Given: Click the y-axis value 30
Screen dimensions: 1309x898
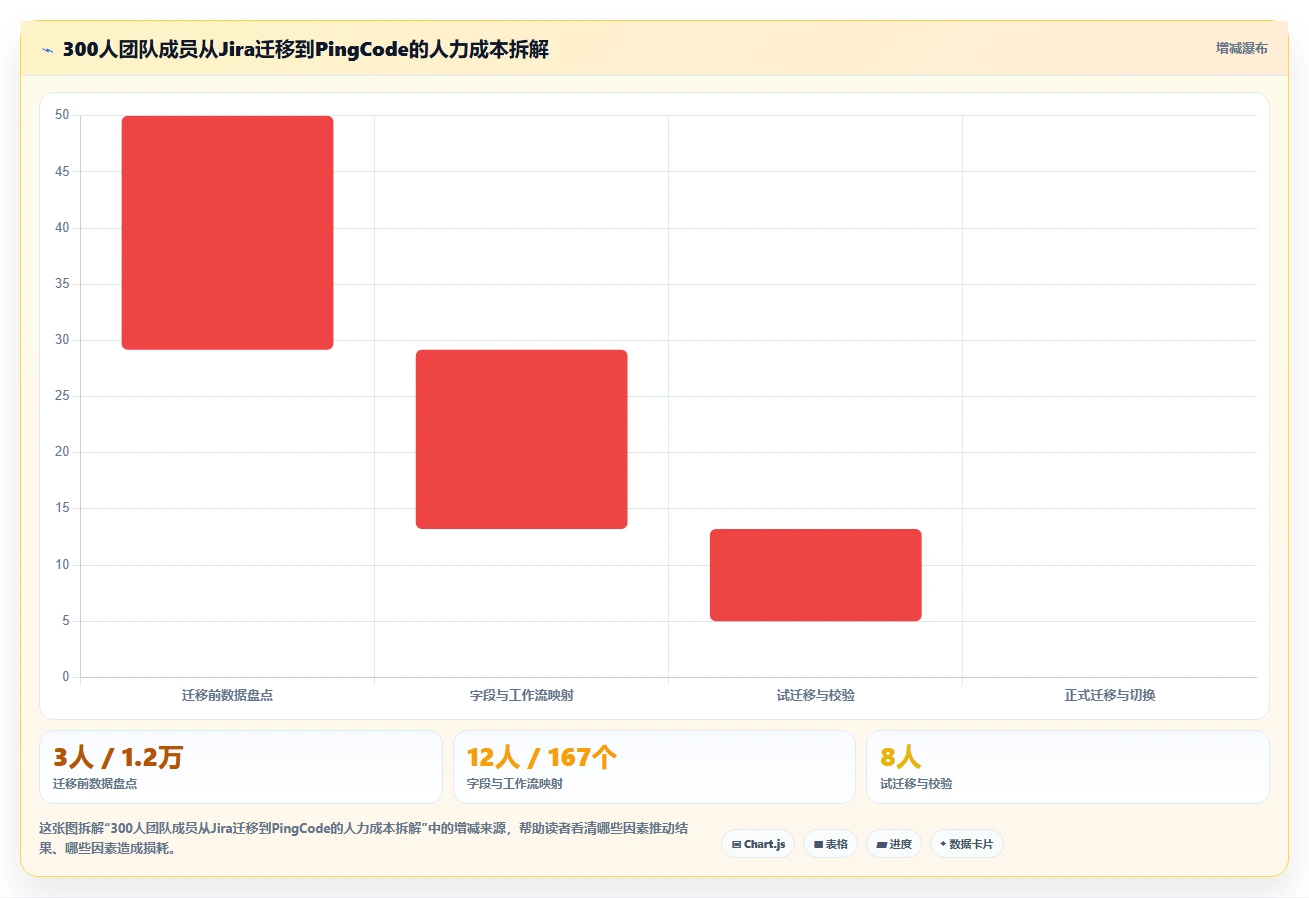Looking at the screenshot, I should (x=62, y=340).
